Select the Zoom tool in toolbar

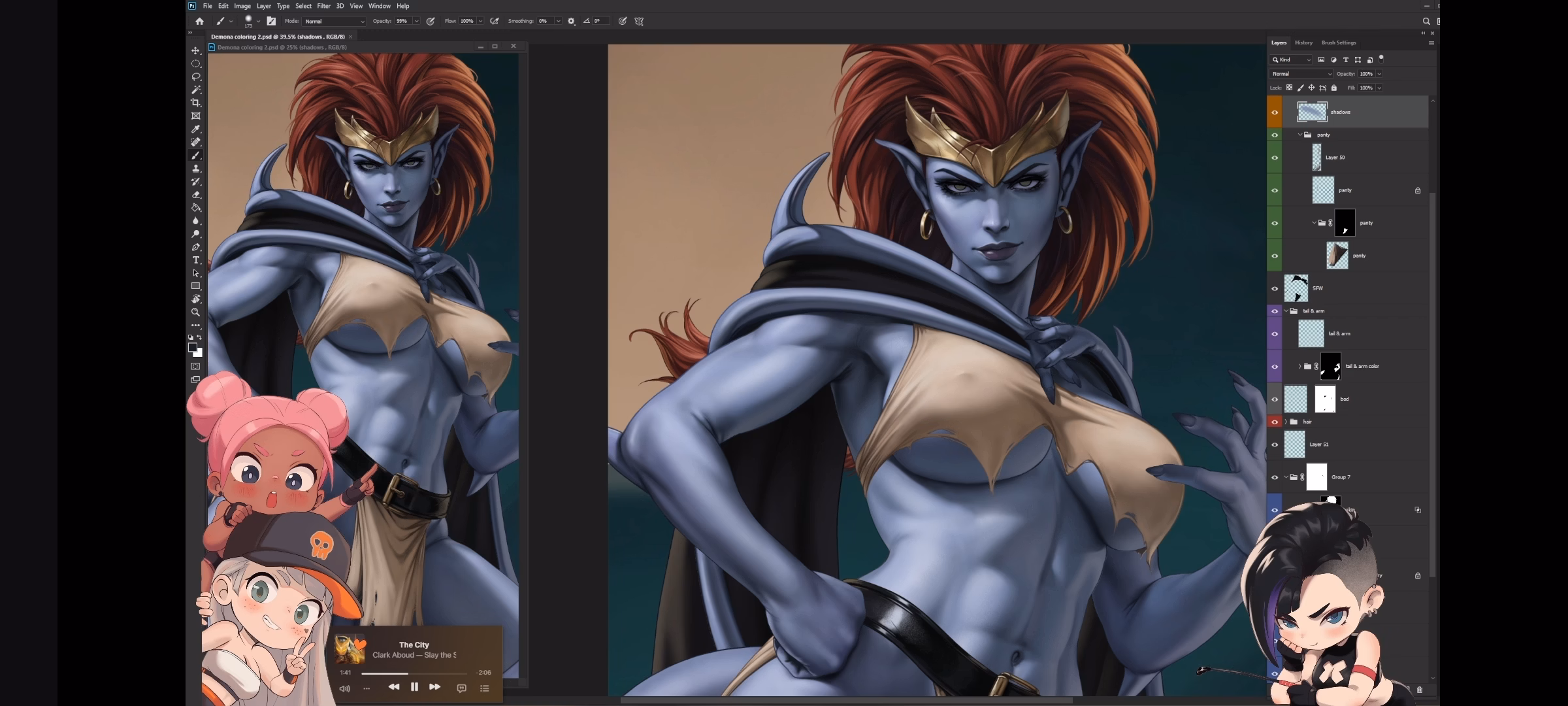[x=195, y=312]
